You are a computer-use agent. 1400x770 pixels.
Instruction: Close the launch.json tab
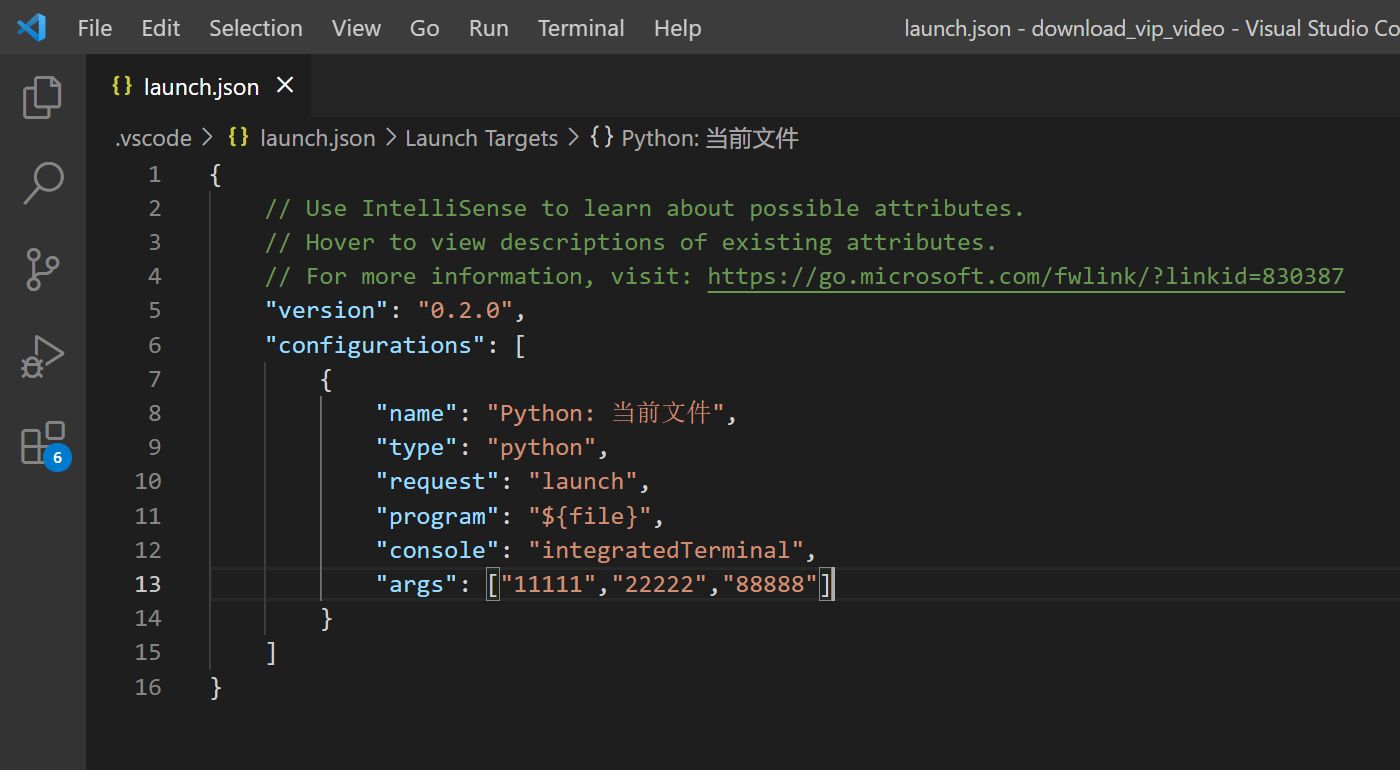point(285,86)
